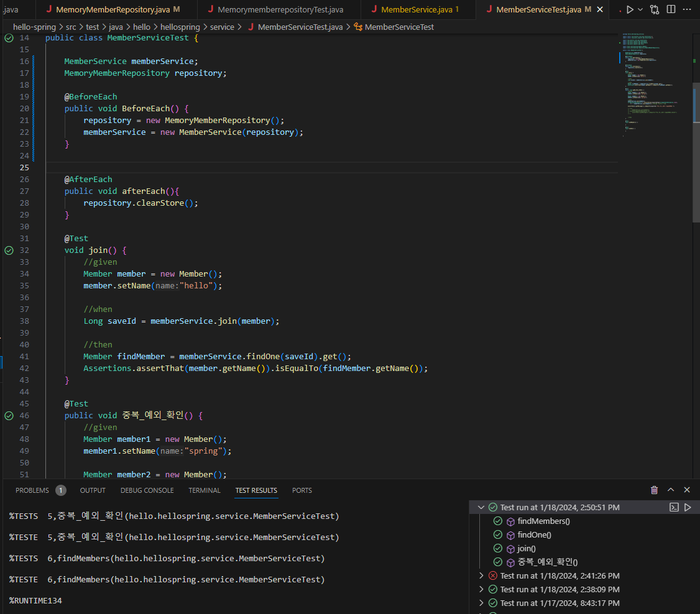This screenshot has width=700, height=614.
Task: Click the Assertions.assertThat code line
Action: point(255,368)
